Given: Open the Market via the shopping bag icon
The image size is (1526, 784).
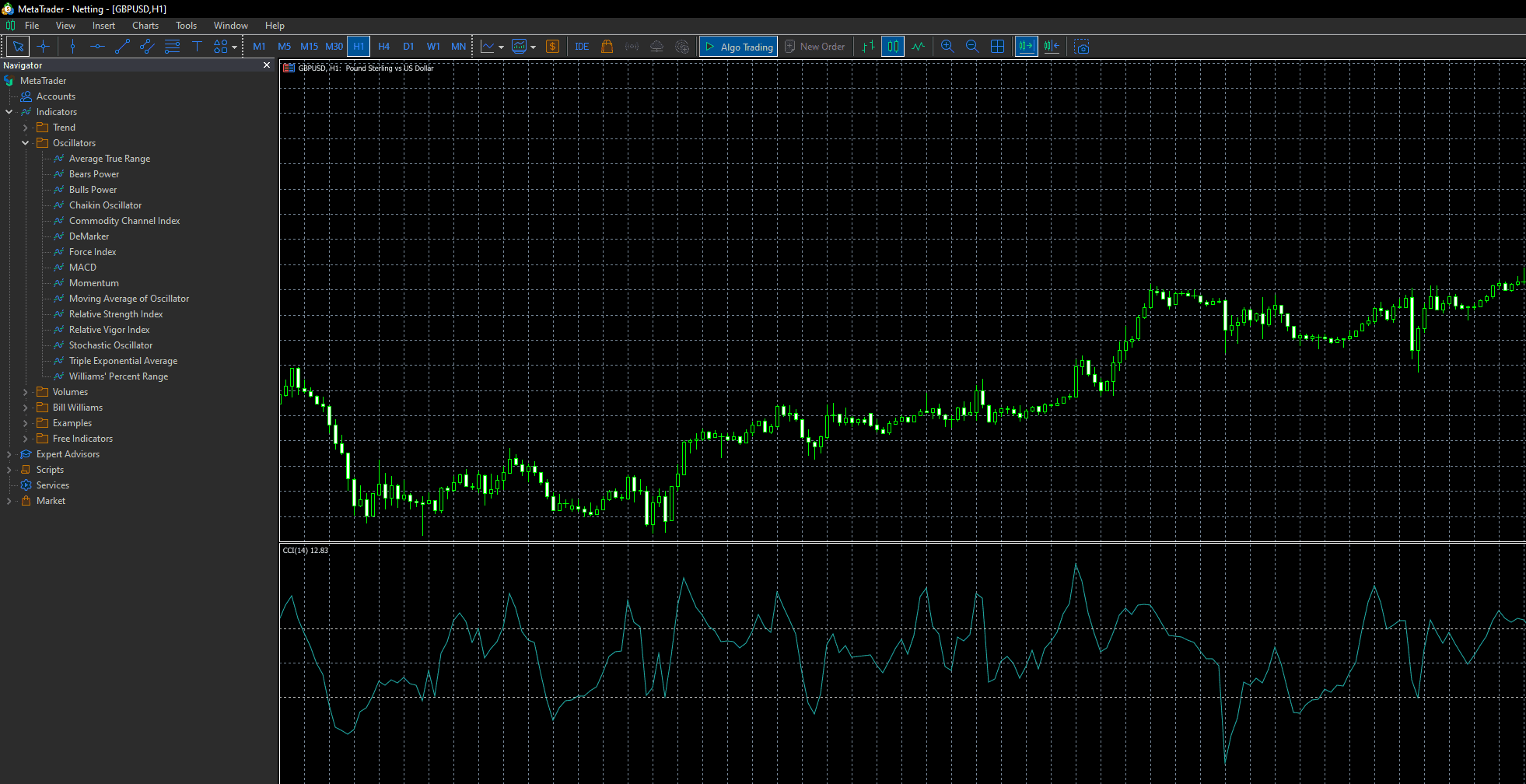Looking at the screenshot, I should (x=607, y=46).
